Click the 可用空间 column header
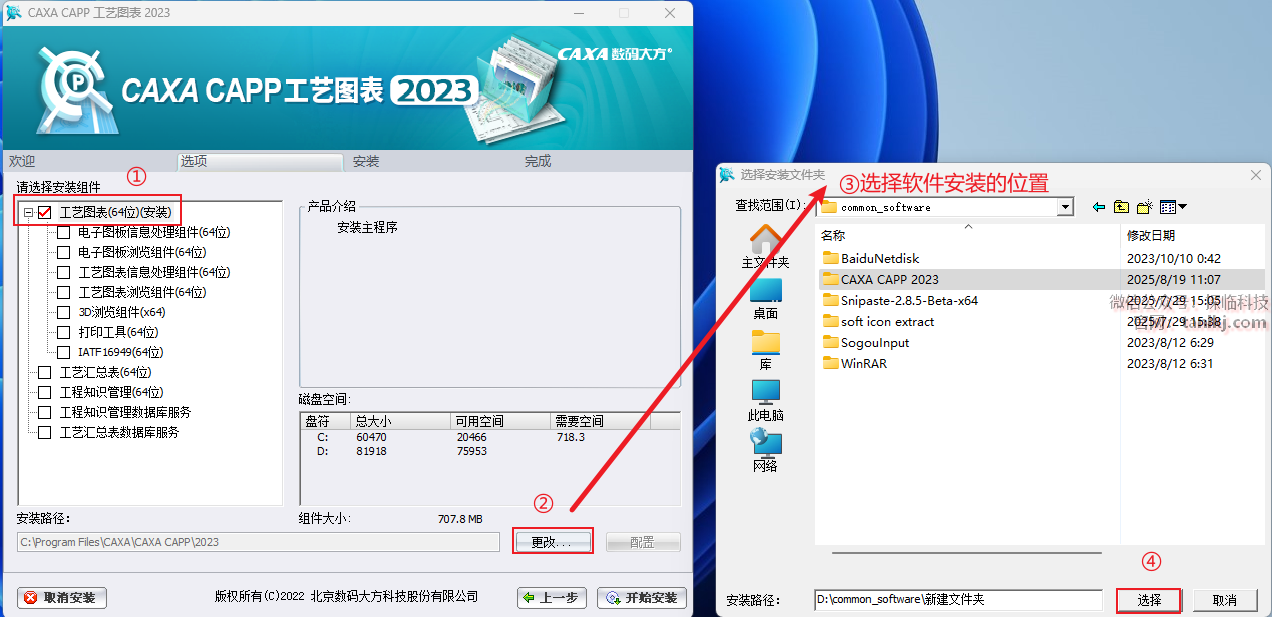Screen dimensions: 1272x617 tap(501, 421)
